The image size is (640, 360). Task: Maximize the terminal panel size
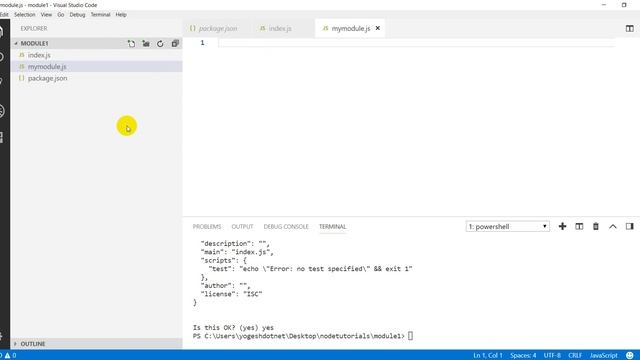pos(613,226)
